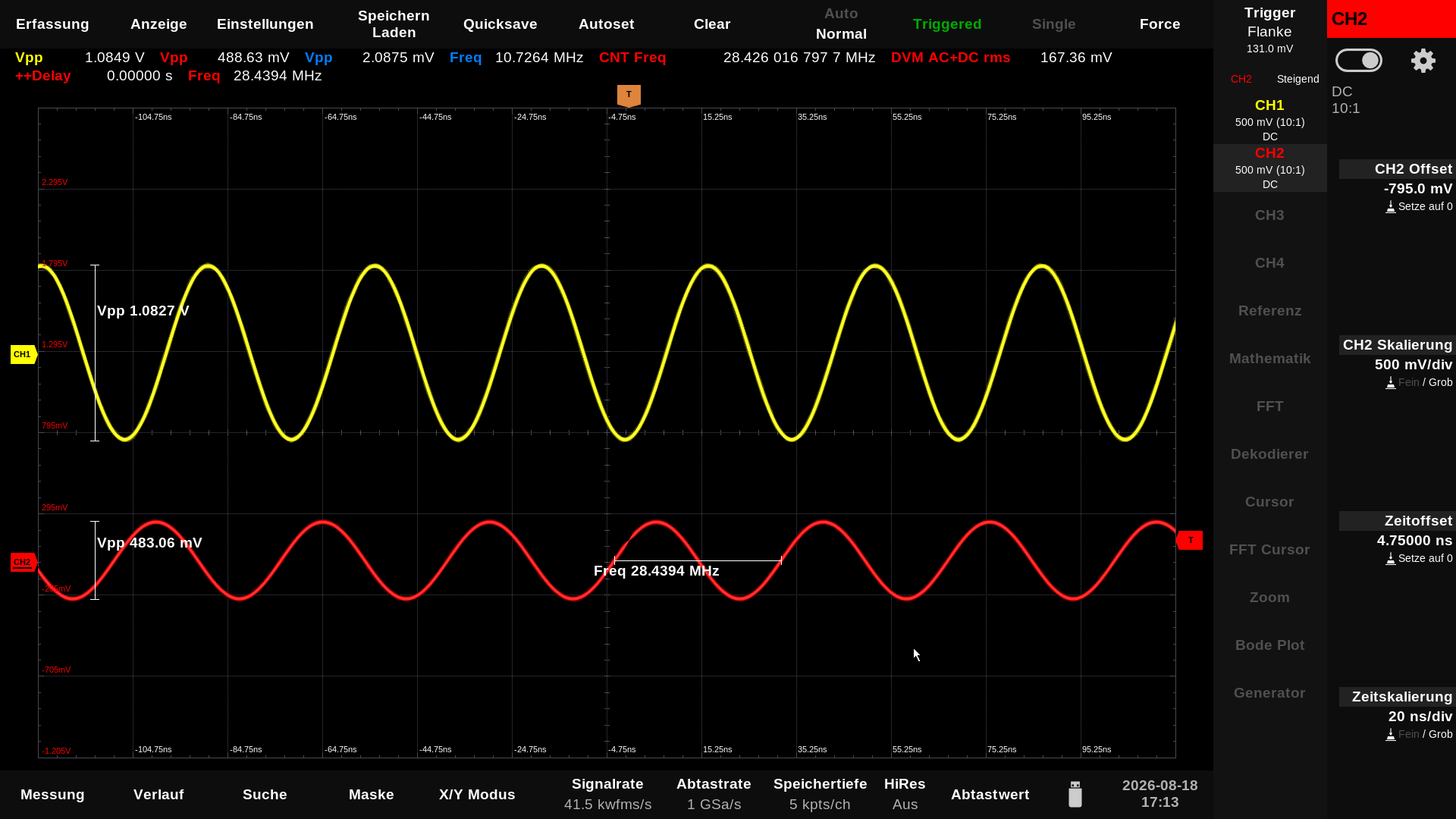
Task: Toggle Fein / Grob under CH2 Skalierung
Action: pos(1419,382)
